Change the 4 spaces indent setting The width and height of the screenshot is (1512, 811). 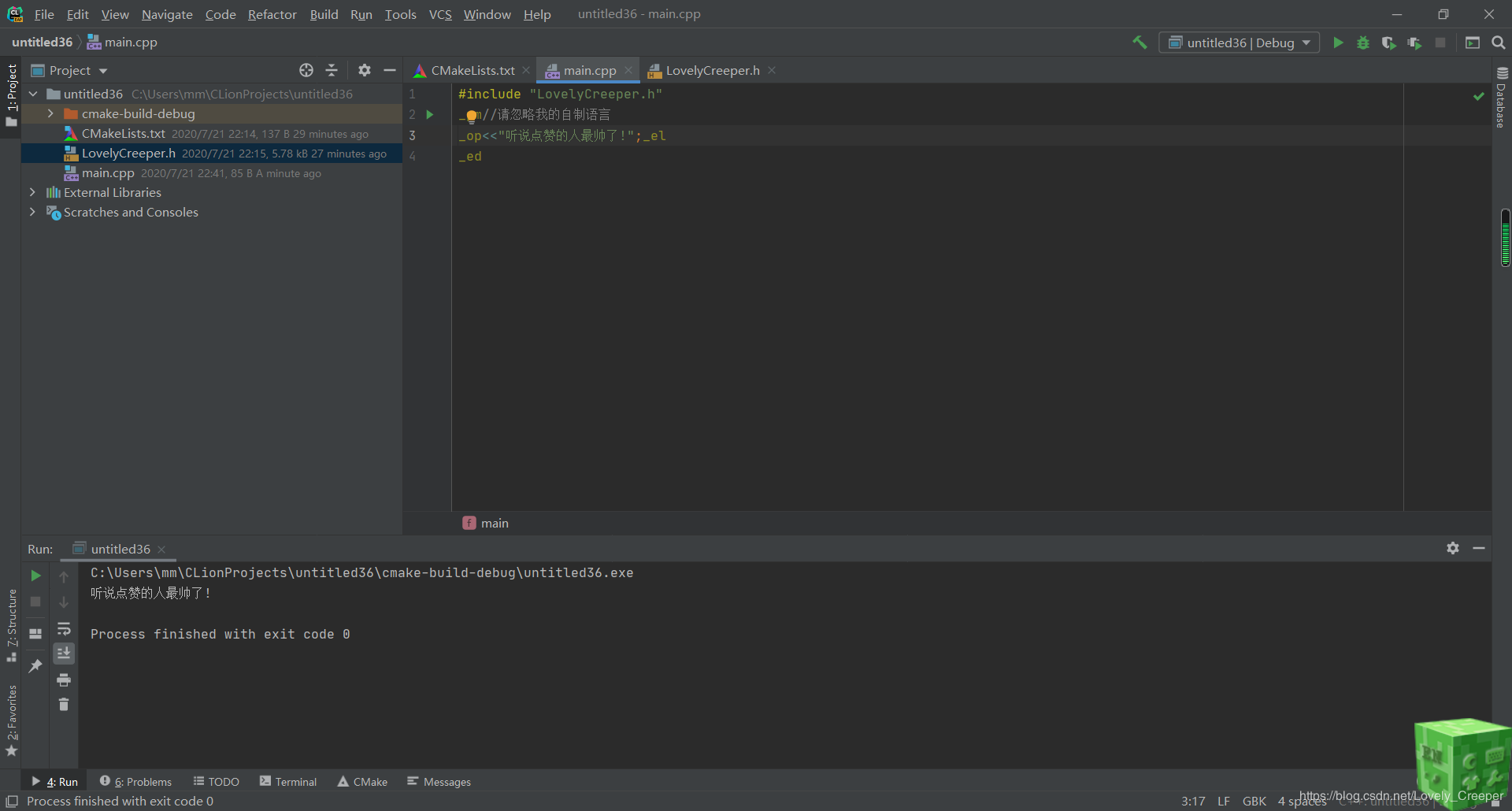coord(1302,801)
